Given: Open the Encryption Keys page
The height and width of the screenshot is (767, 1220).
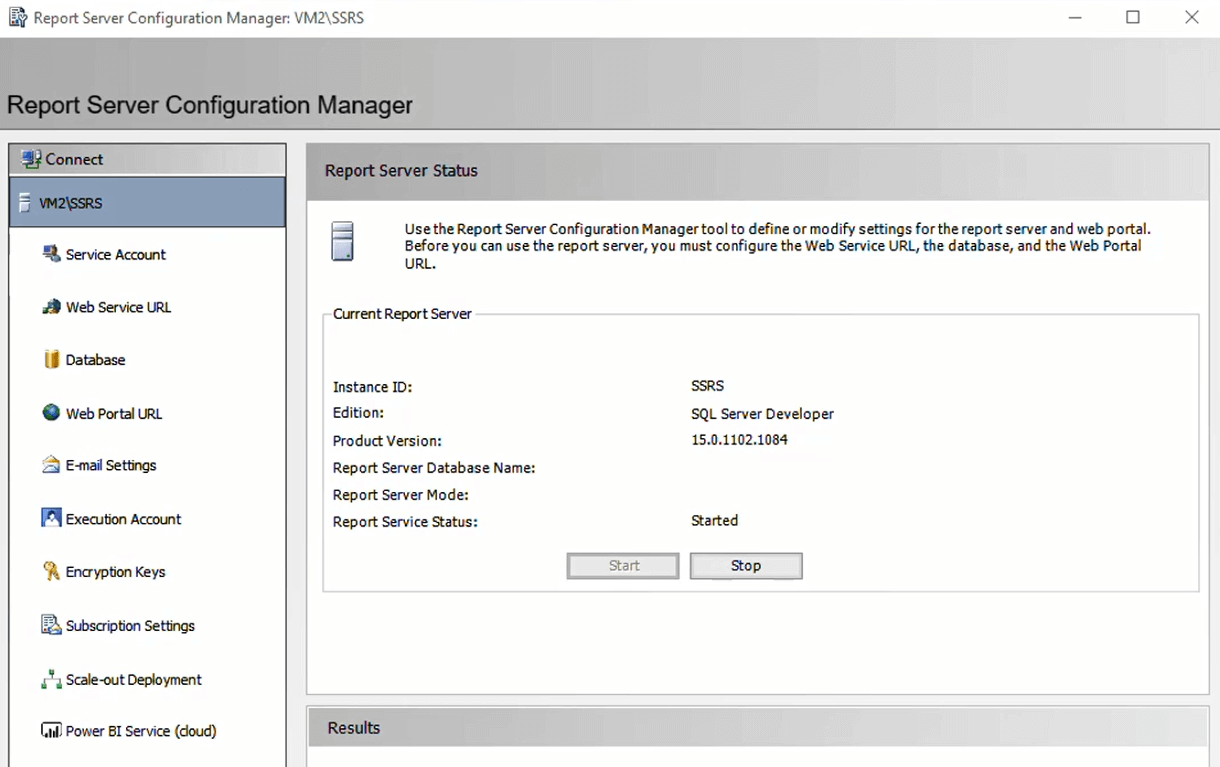Looking at the screenshot, I should (x=115, y=572).
